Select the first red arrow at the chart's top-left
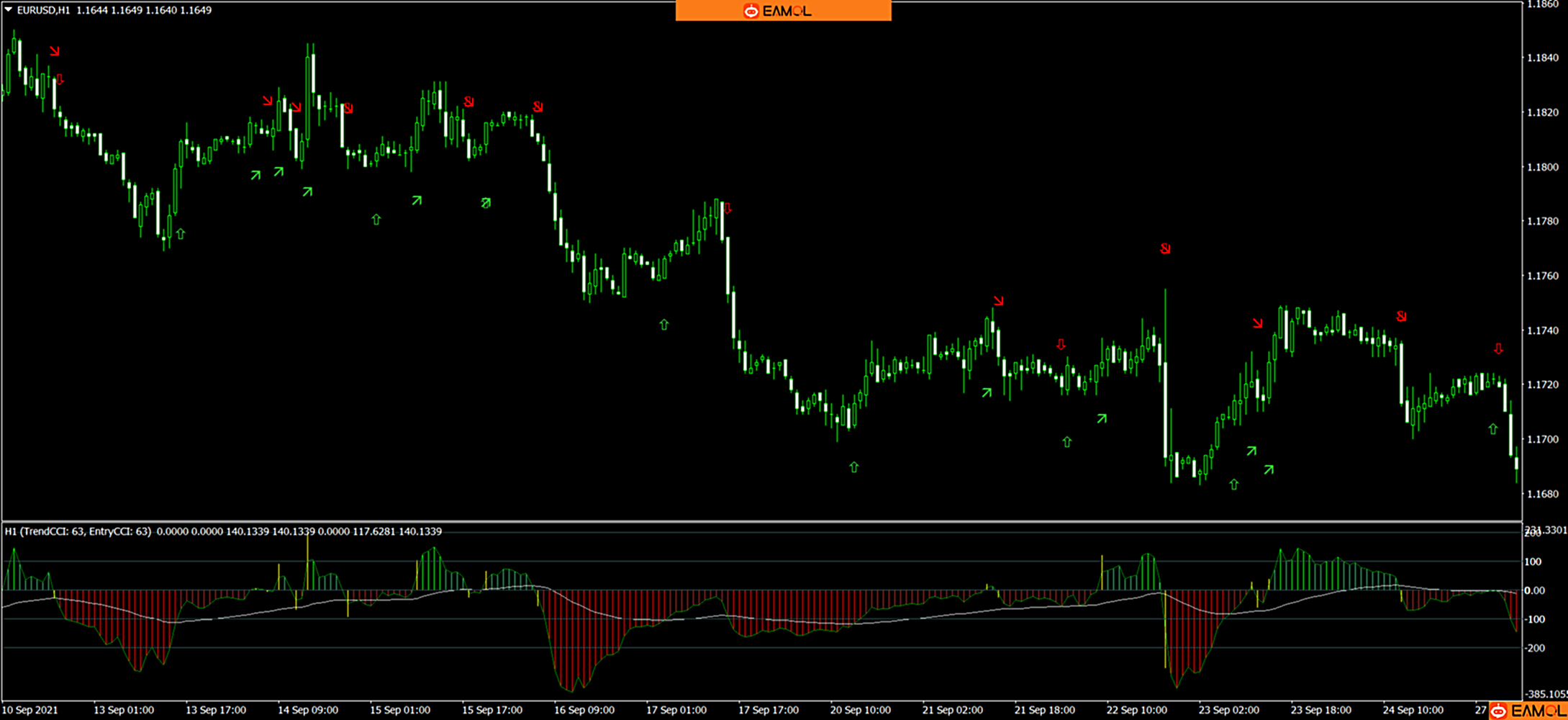Viewport: 1568px width, 720px height. (x=55, y=51)
